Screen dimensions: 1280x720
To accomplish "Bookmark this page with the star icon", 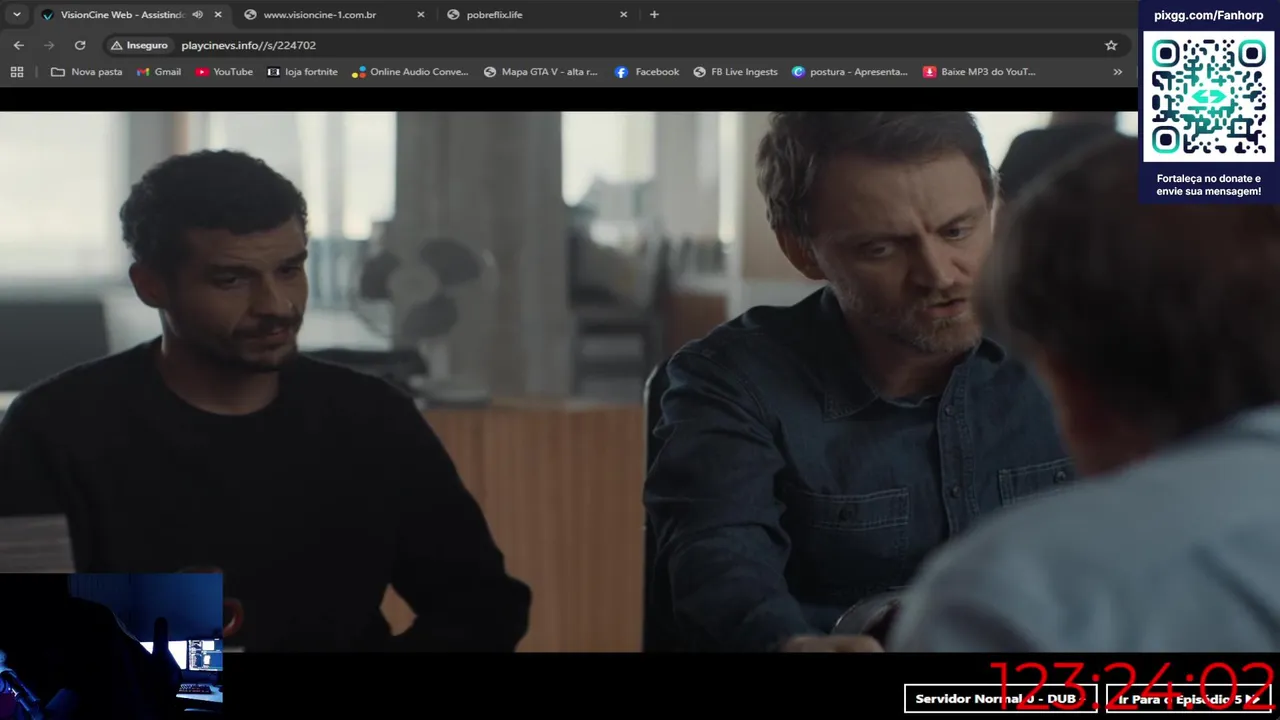I will point(1111,45).
